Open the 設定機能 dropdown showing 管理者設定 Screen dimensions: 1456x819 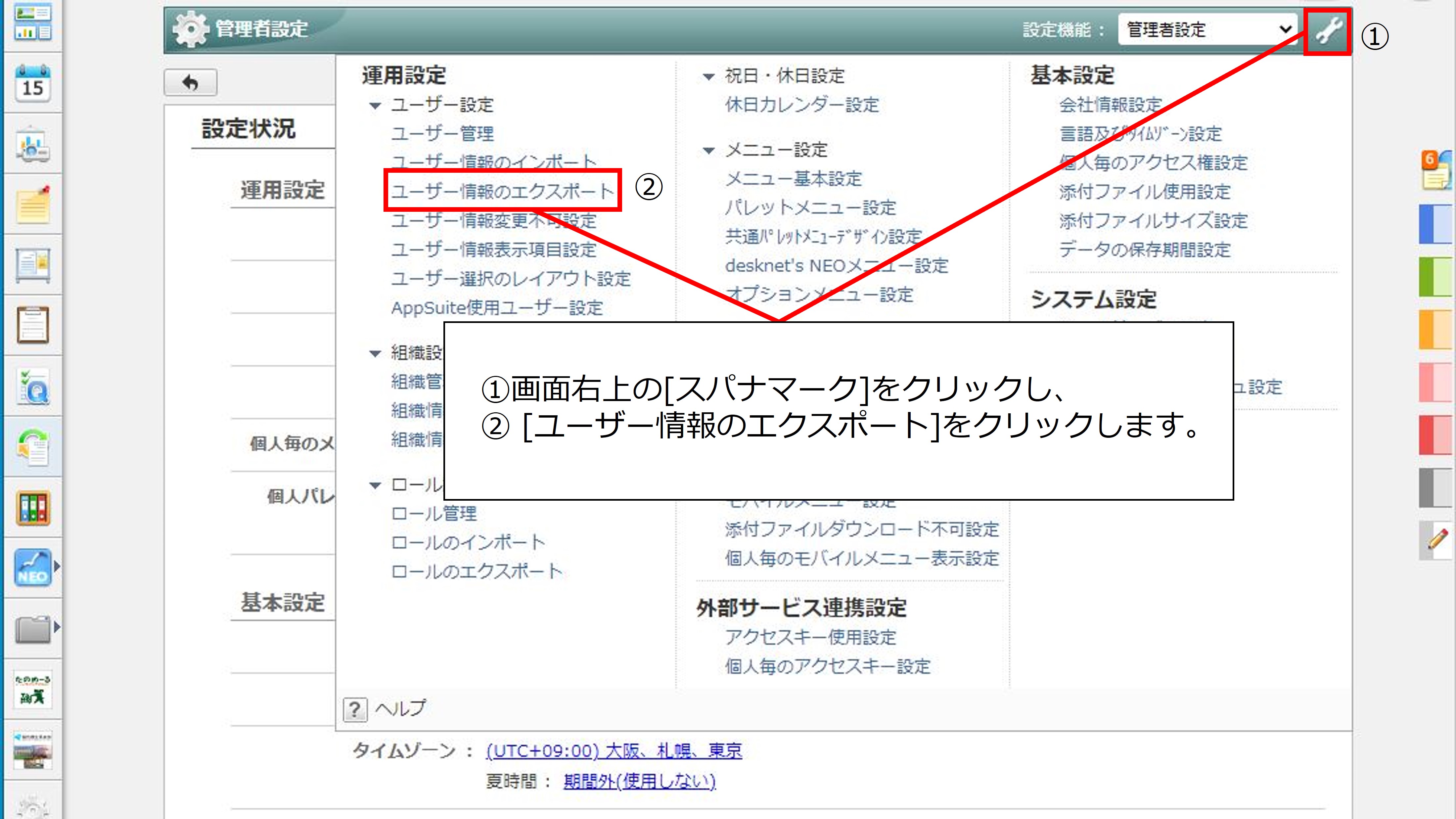[x=1208, y=29]
